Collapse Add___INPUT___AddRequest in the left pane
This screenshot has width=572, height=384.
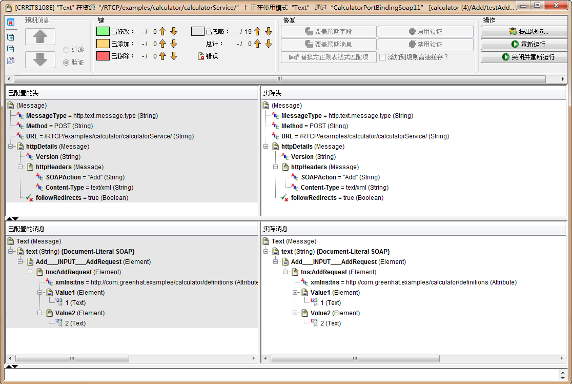coord(21,261)
